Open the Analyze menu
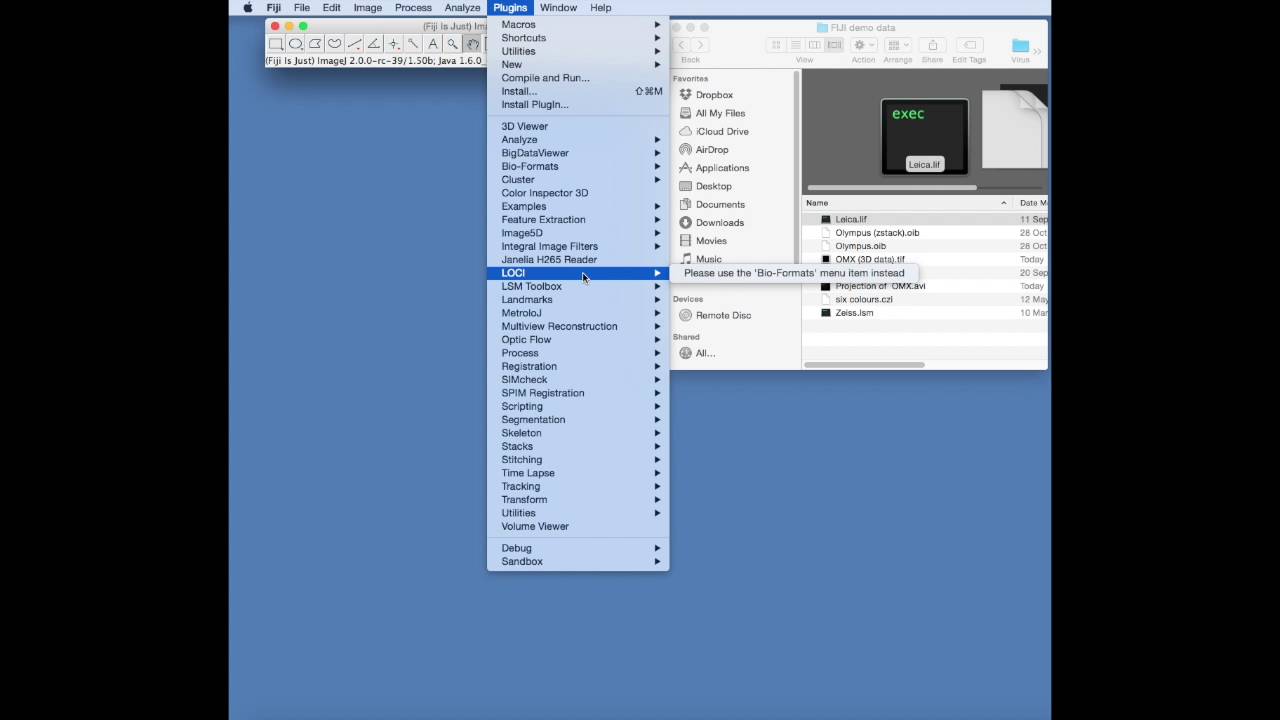 pyautogui.click(x=462, y=7)
